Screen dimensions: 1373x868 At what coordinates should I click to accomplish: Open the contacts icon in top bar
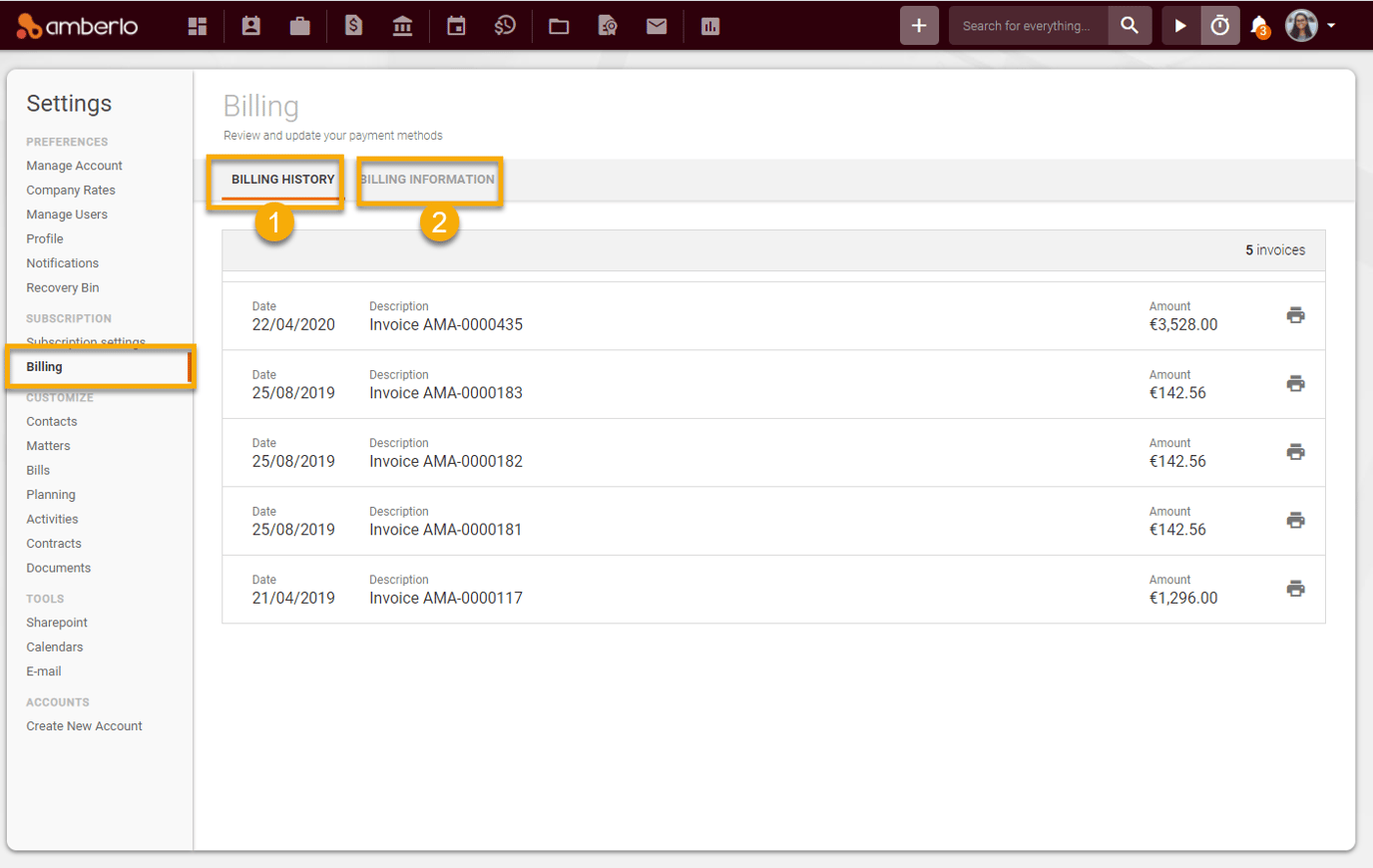251,26
